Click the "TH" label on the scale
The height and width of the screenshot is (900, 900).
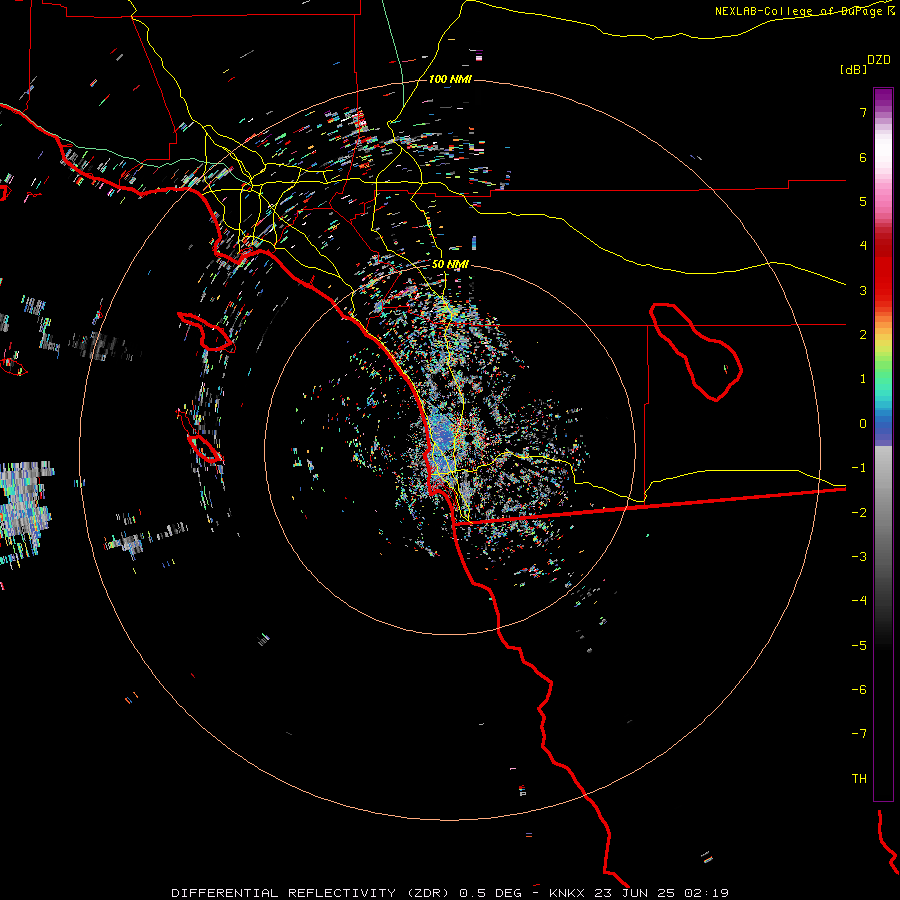pos(859,779)
